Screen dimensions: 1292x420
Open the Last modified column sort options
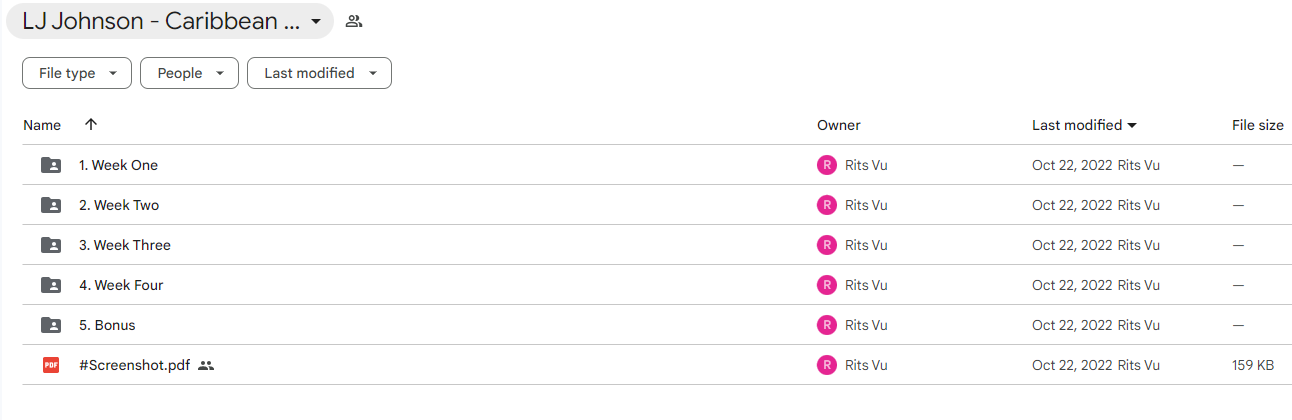pos(1084,125)
